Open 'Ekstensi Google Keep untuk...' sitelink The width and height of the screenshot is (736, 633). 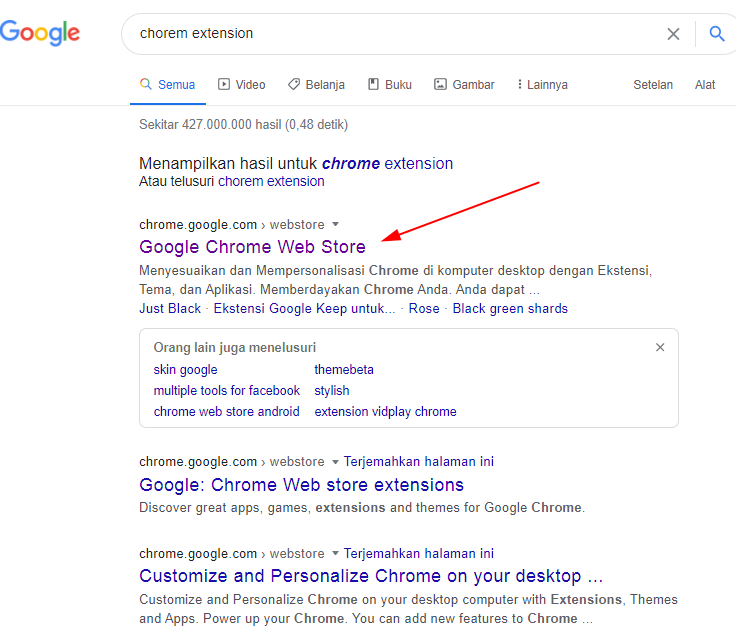click(x=305, y=308)
